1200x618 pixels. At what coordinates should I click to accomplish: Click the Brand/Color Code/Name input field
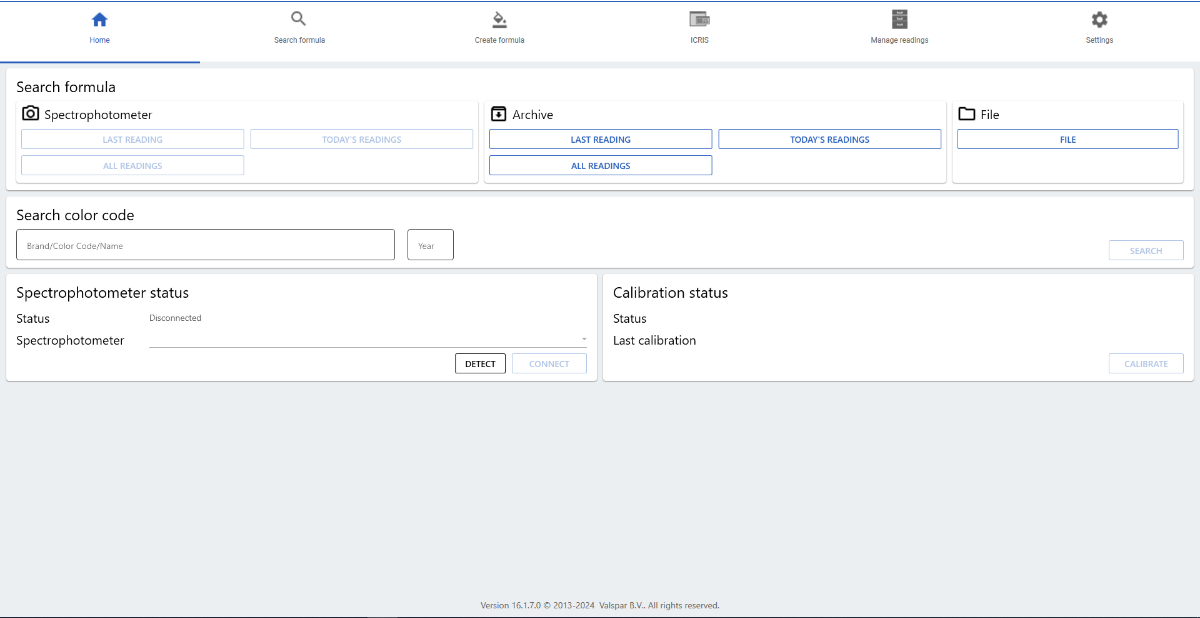coord(205,244)
